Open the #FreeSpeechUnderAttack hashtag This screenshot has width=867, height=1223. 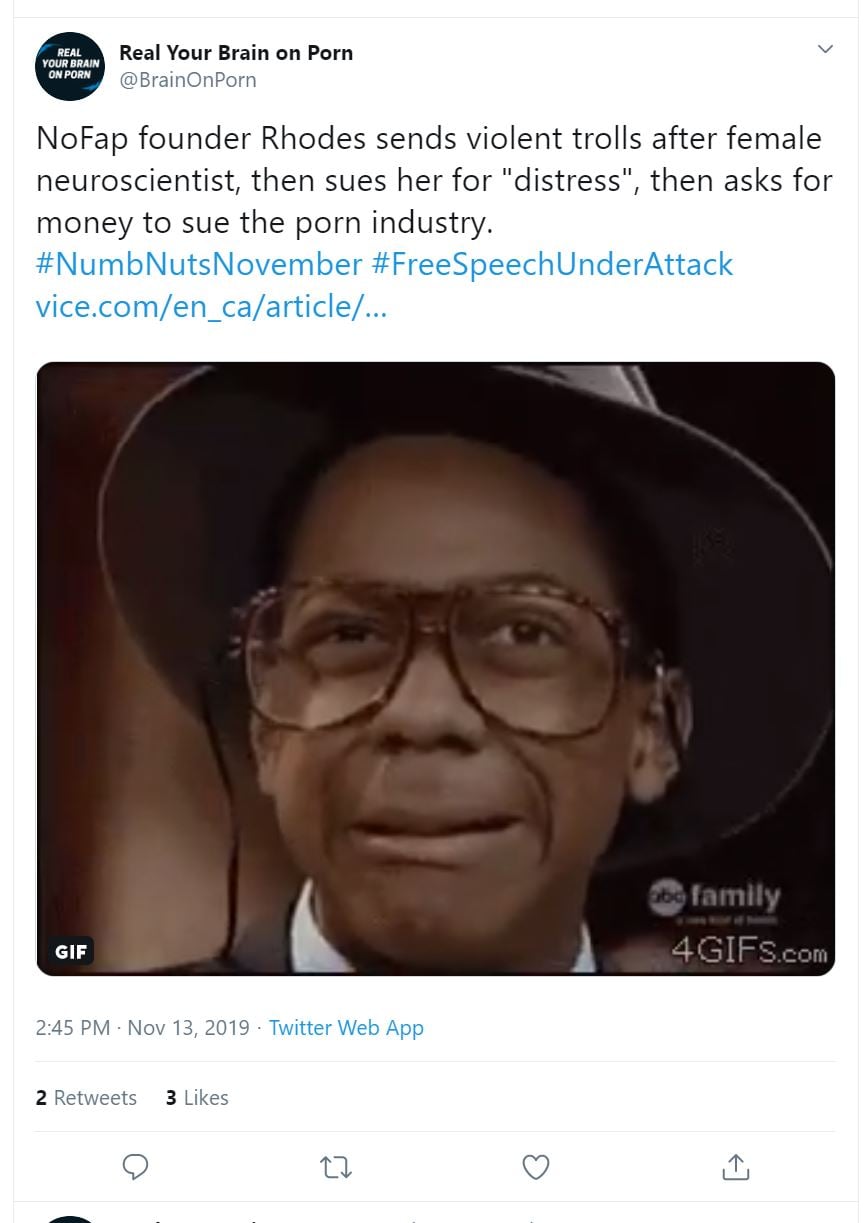point(551,265)
